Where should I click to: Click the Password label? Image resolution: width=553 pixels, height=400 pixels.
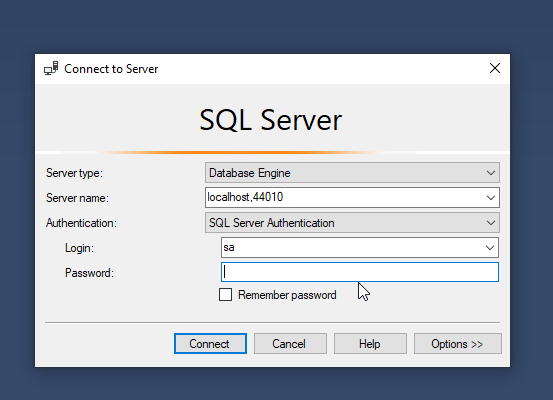[89, 273]
